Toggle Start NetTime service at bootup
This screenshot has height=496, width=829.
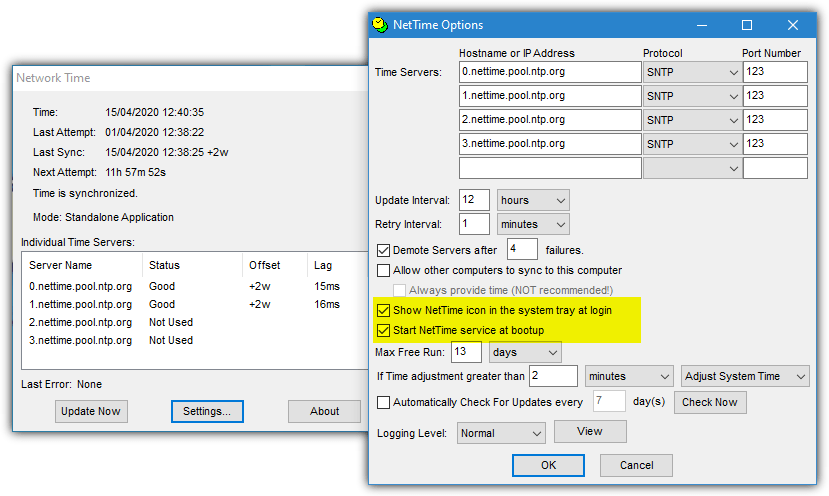[x=383, y=330]
